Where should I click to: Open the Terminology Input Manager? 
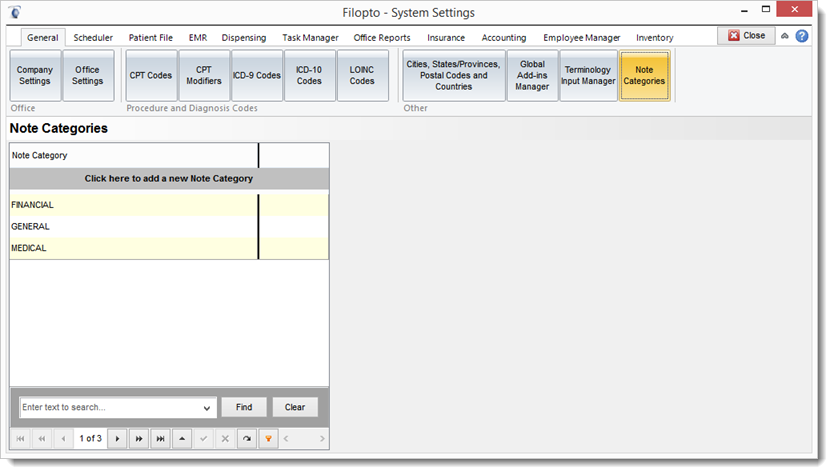click(588, 75)
